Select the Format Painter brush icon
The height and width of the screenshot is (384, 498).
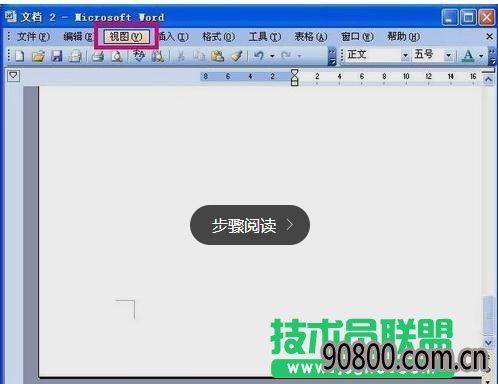pos(237,56)
